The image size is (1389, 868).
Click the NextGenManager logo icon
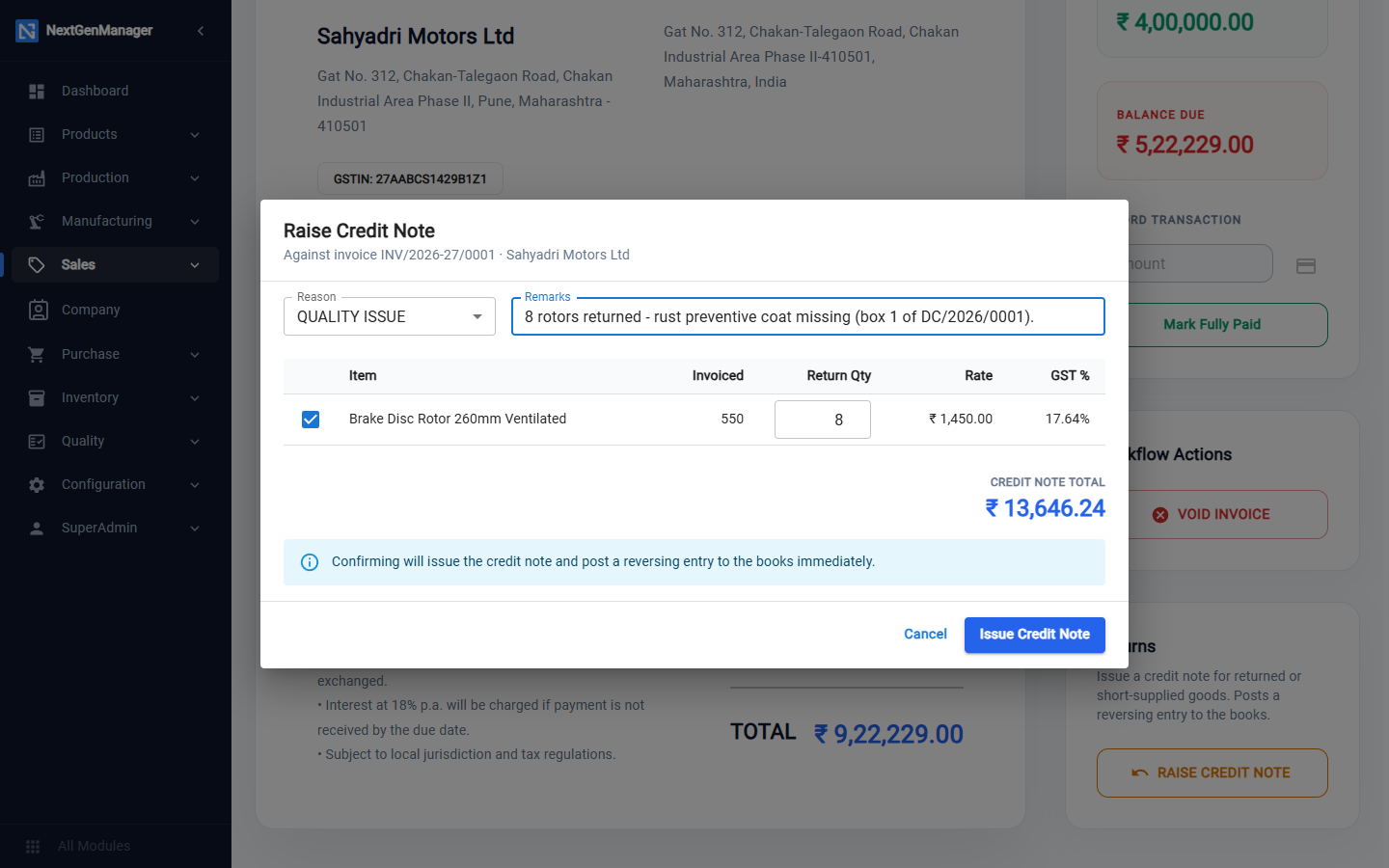[27, 31]
